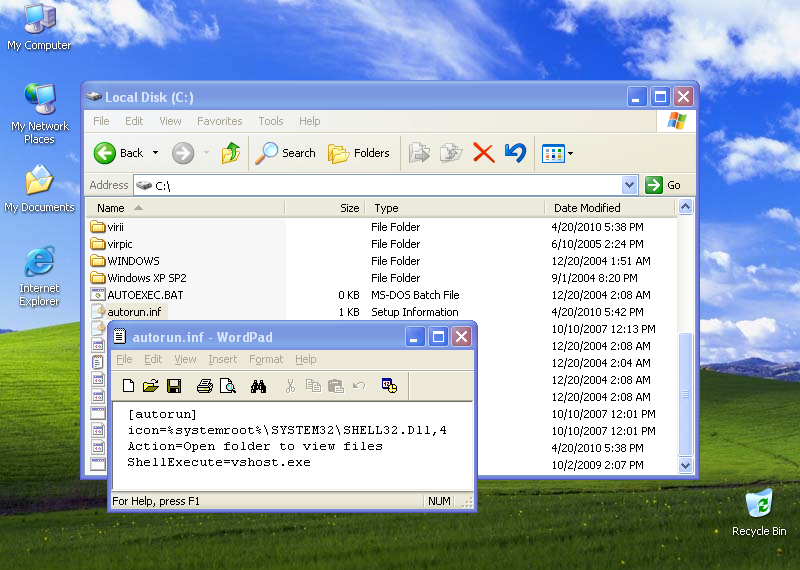This screenshot has height=570, width=800.
Task: Save the document via WordPad's floppy icon
Action: 174,386
